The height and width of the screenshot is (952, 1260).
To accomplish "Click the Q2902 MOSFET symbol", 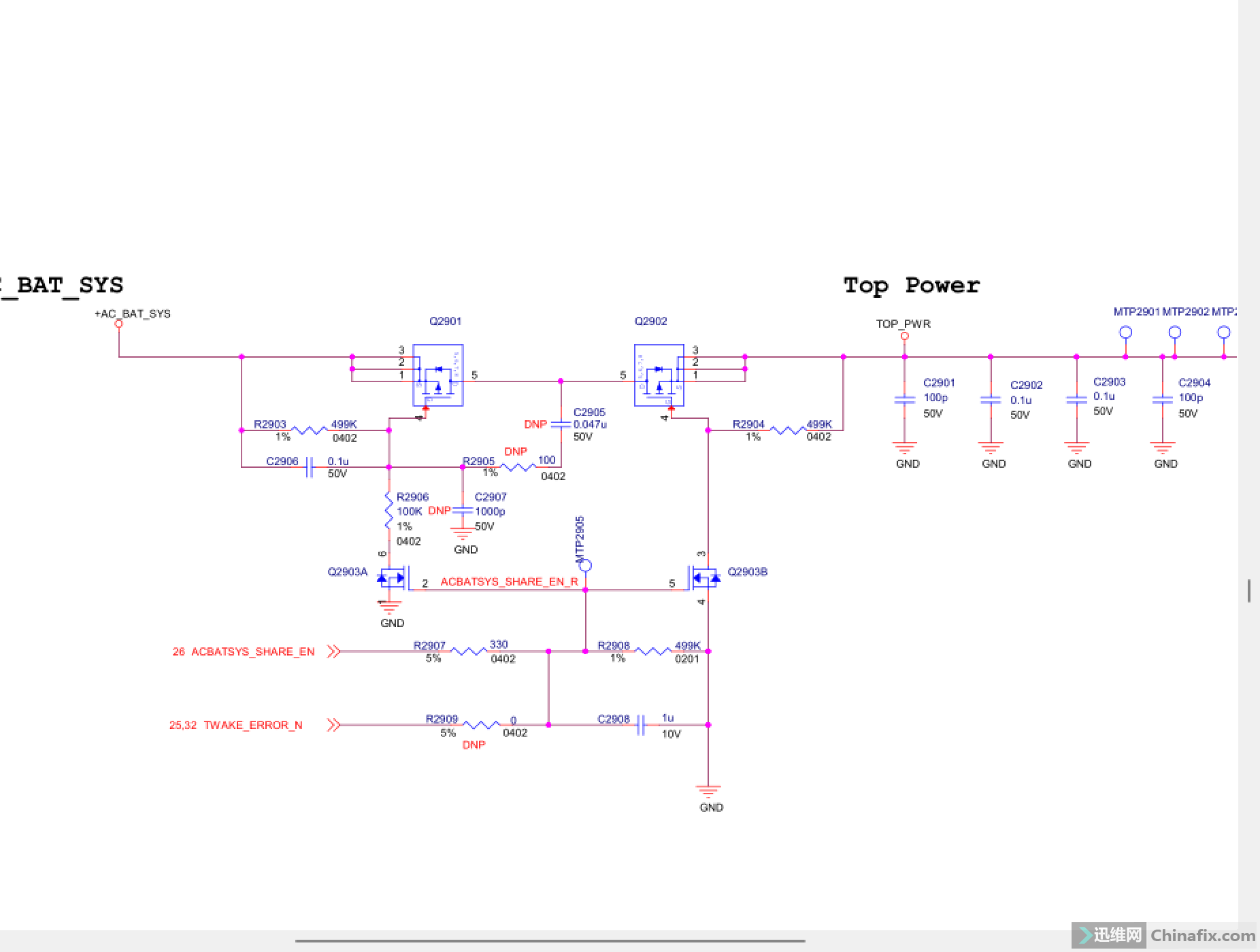I will point(659,375).
